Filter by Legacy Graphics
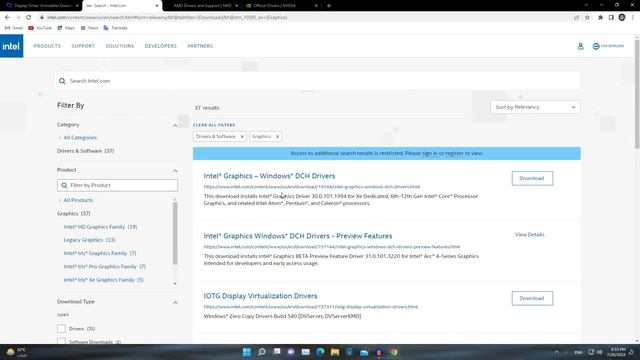Viewport: 640px width, 360px height. (89, 240)
